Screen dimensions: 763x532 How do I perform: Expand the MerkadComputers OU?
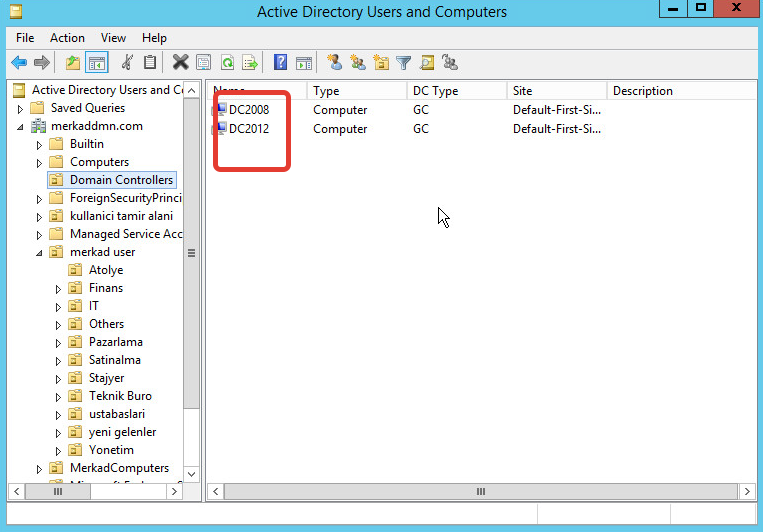click(x=39, y=469)
